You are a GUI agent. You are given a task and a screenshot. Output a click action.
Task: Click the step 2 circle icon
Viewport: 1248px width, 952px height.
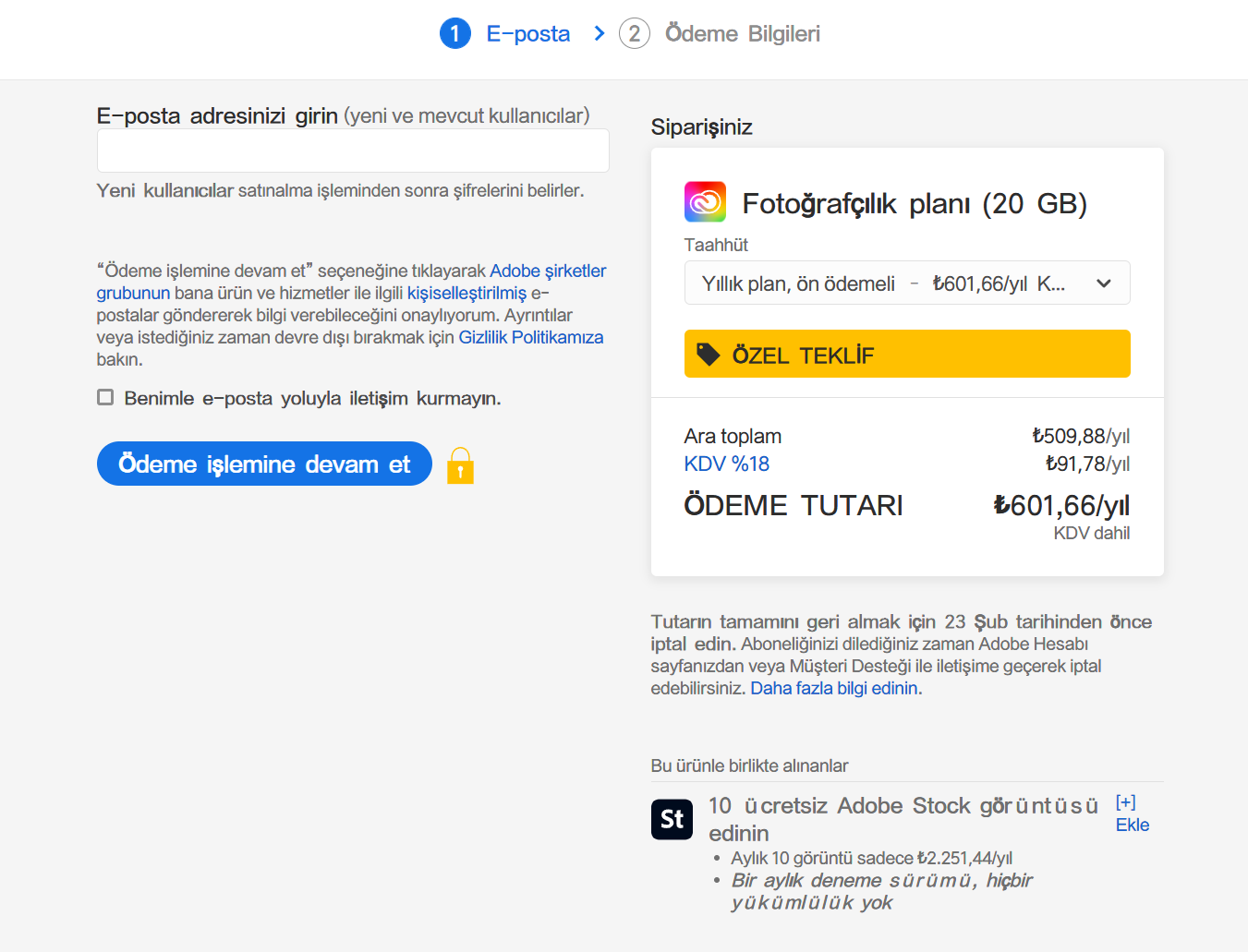point(634,34)
